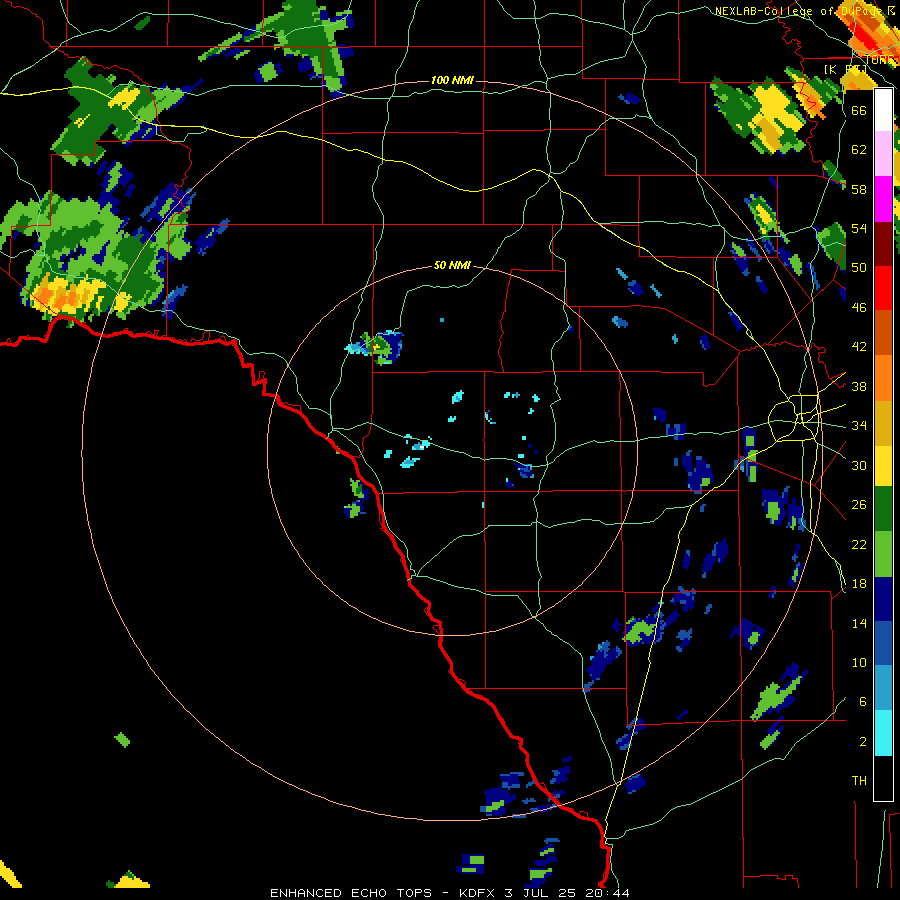Viewport: 900px width, 900px height.
Task: Click the bright red color scale segment
Action: (x=883, y=288)
